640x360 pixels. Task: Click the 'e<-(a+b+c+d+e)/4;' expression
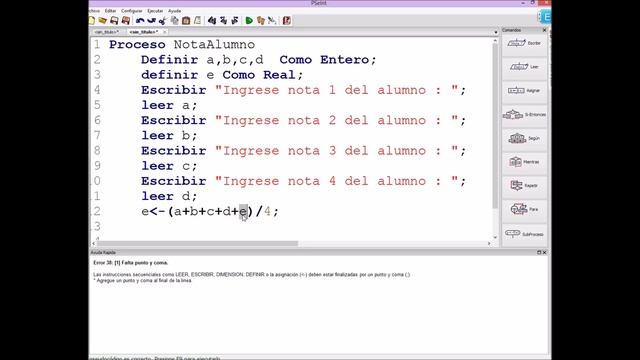coord(210,211)
